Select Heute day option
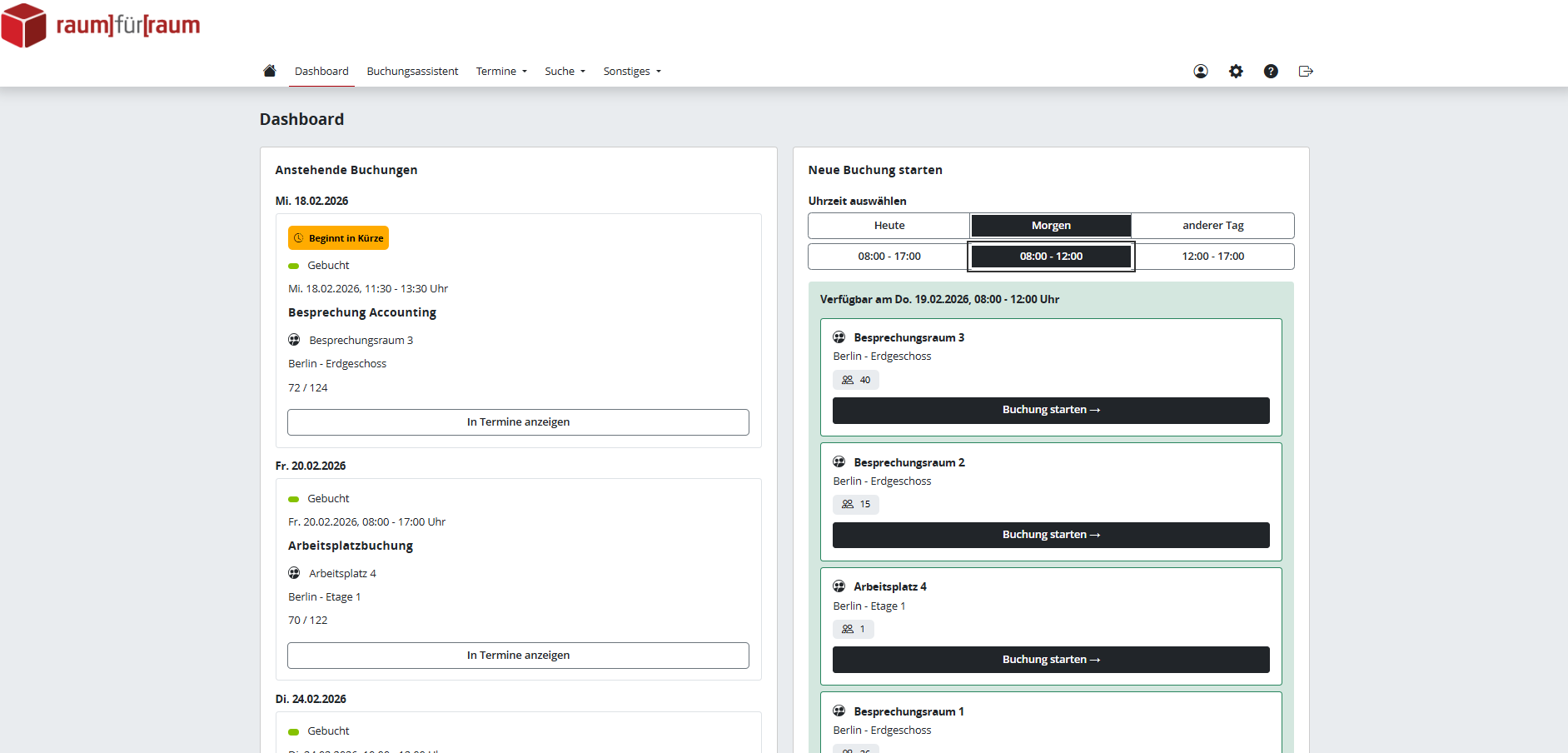This screenshot has height=753, width=1568. [x=889, y=226]
